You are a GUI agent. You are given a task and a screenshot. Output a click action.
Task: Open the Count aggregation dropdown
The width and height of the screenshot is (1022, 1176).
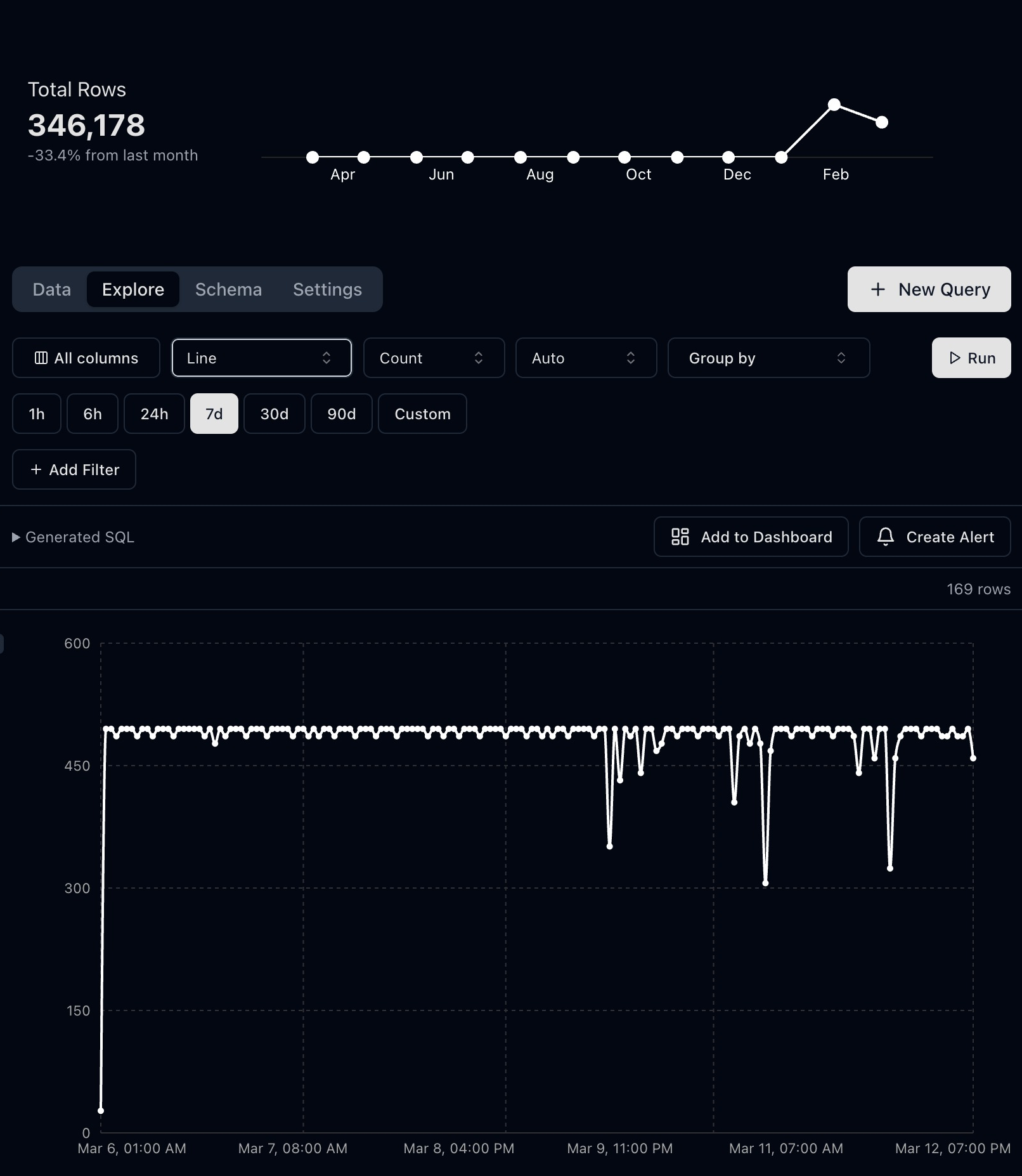(434, 358)
